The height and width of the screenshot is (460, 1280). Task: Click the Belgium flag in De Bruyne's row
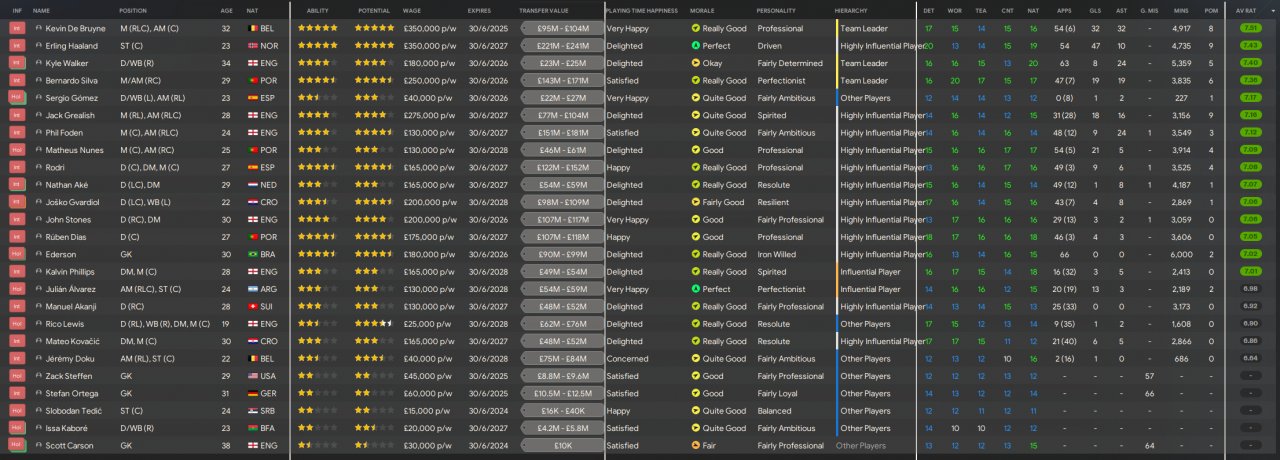[x=251, y=28]
